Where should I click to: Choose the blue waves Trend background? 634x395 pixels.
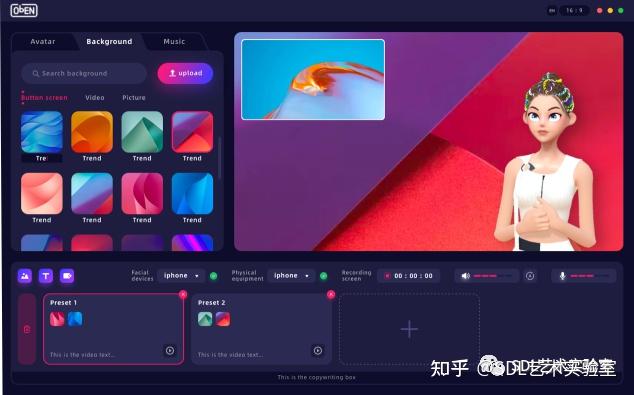point(42,132)
